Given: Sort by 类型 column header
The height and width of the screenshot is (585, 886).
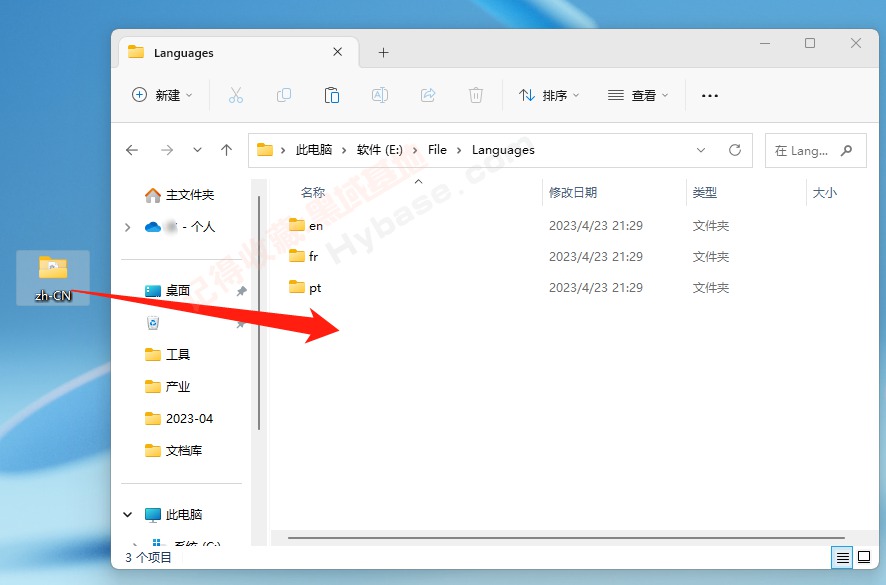Looking at the screenshot, I should click(x=705, y=193).
